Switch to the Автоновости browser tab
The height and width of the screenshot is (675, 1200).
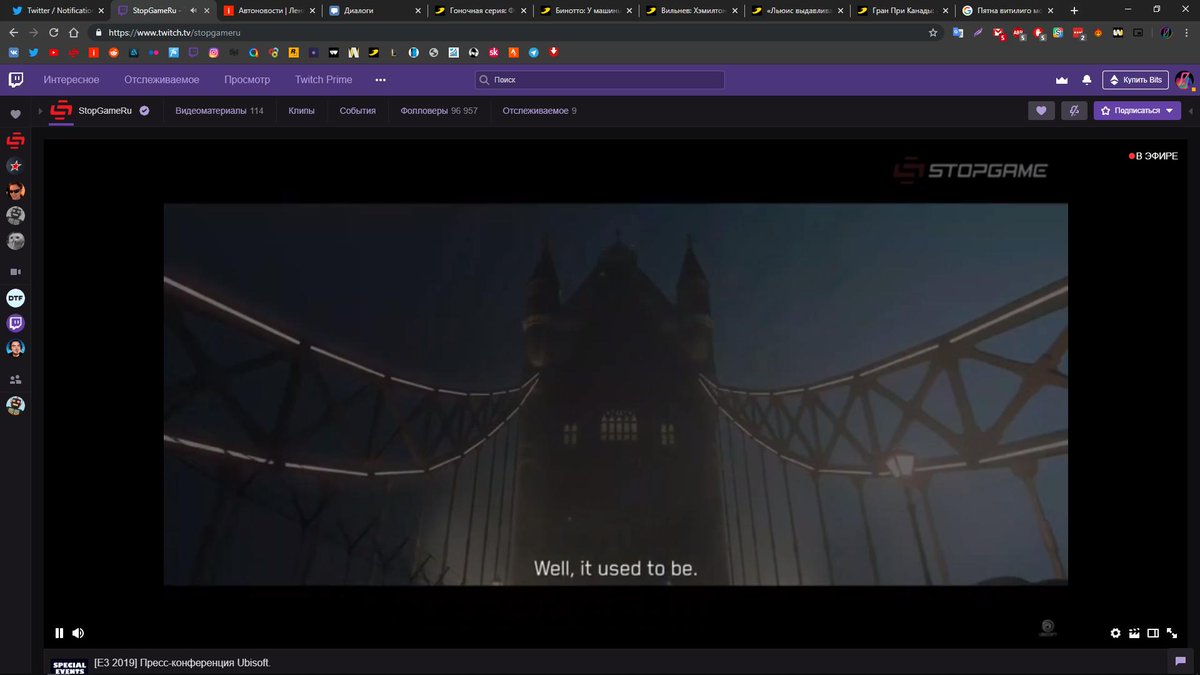[269, 10]
